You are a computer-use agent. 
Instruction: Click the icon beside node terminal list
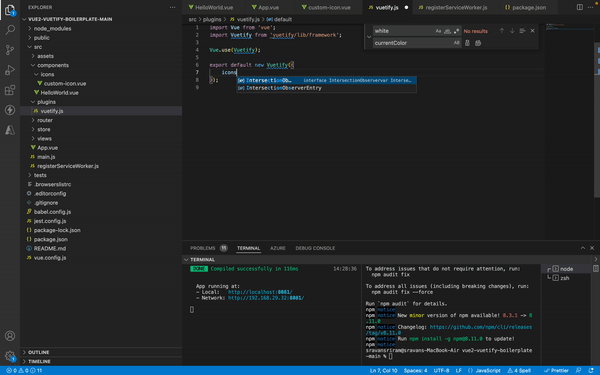596,269
